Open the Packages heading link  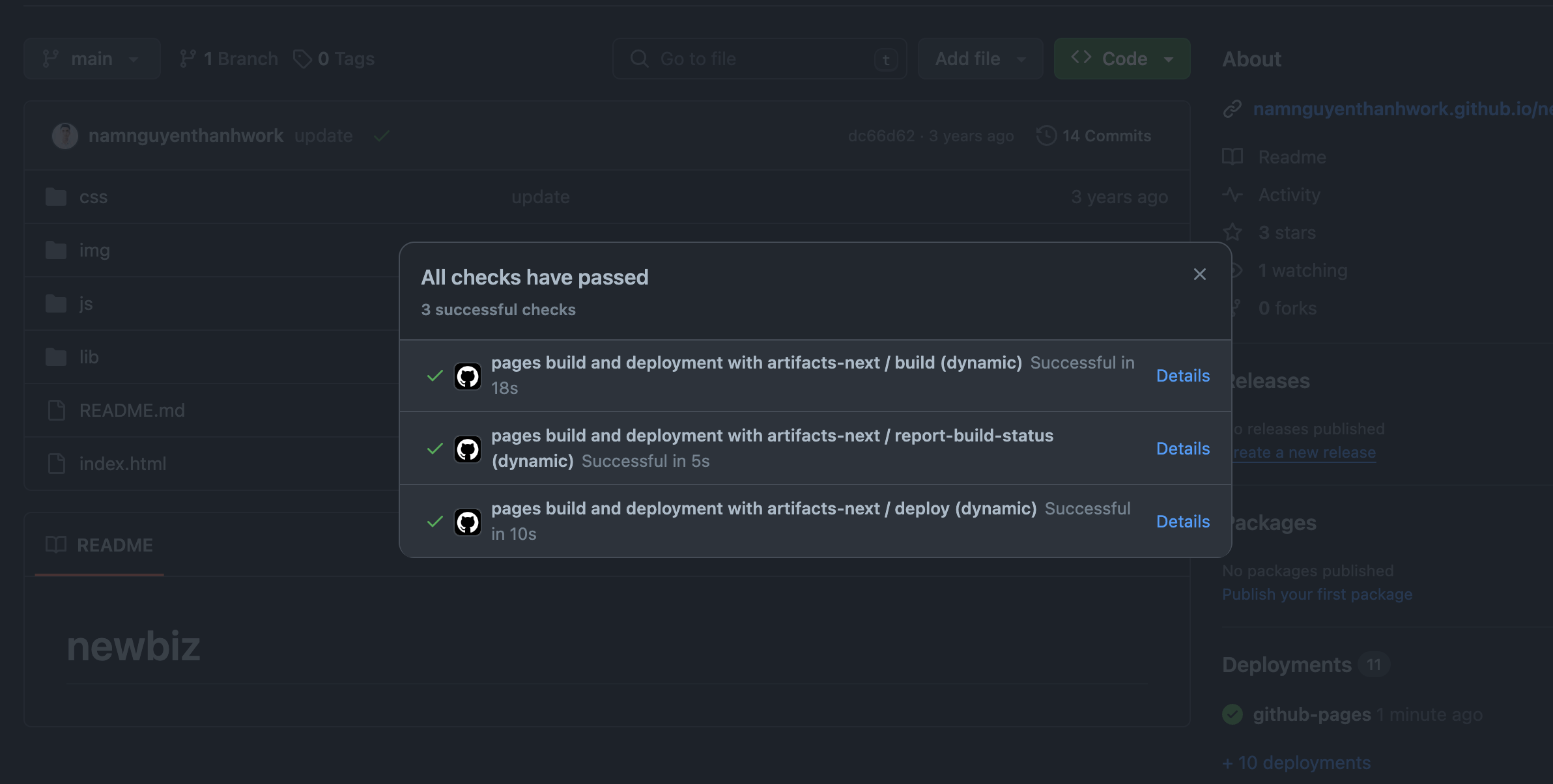1274,523
